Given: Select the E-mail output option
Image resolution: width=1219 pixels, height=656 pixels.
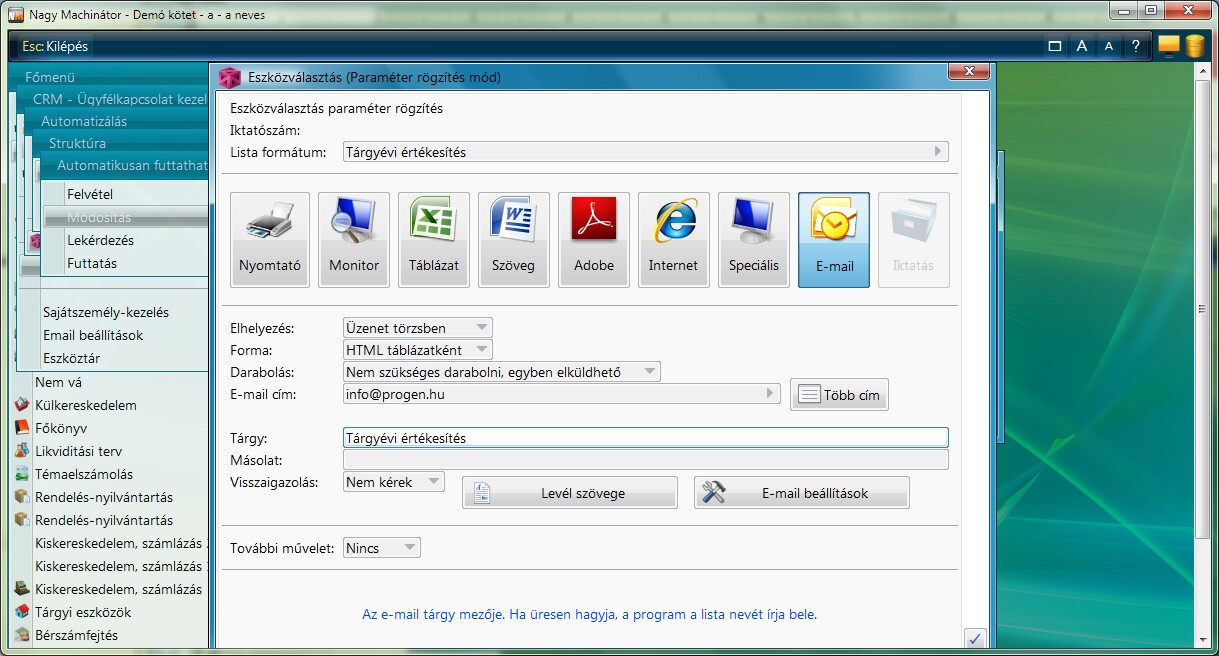Looking at the screenshot, I should click(834, 240).
